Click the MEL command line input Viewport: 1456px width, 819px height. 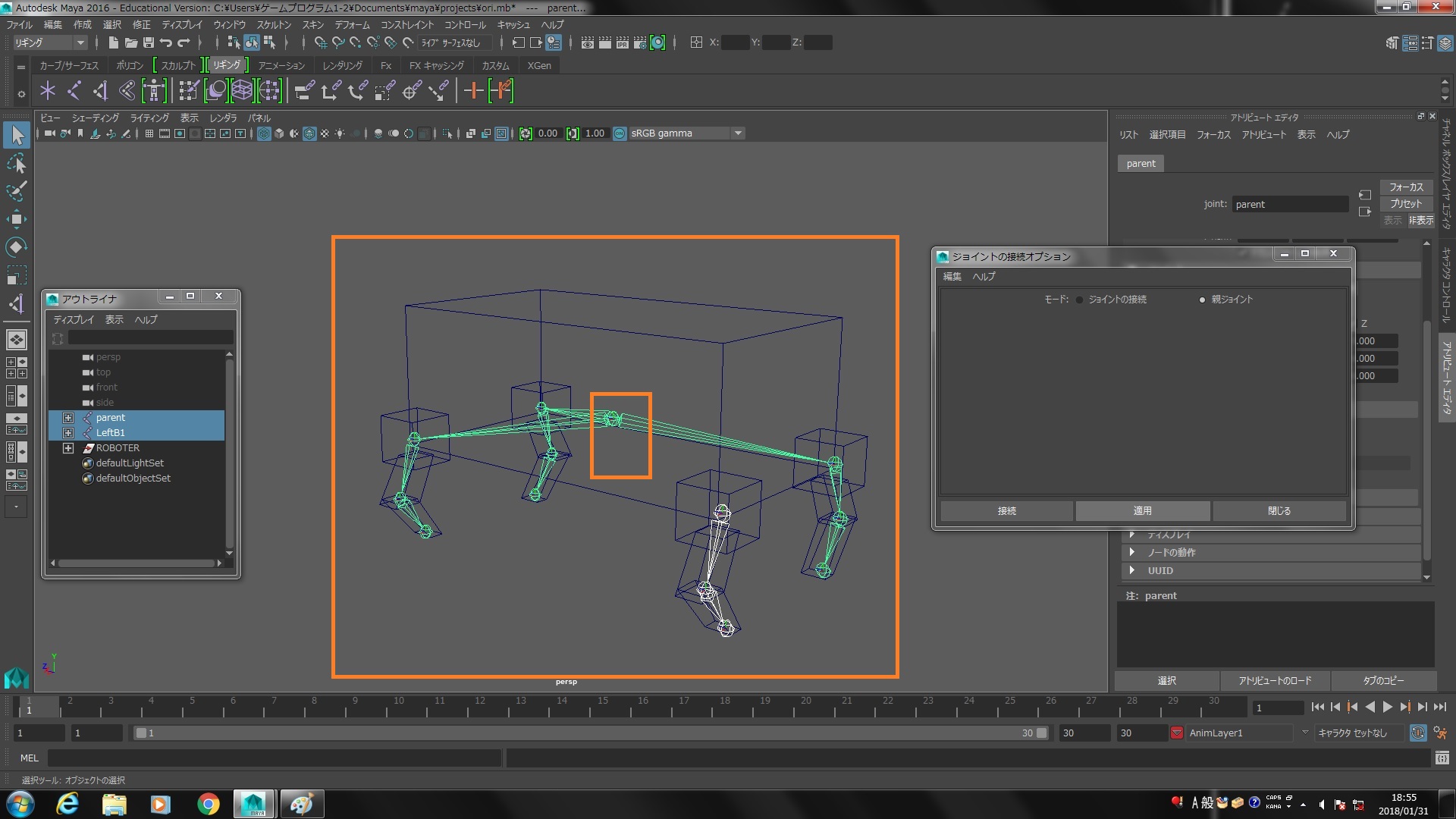pos(274,758)
